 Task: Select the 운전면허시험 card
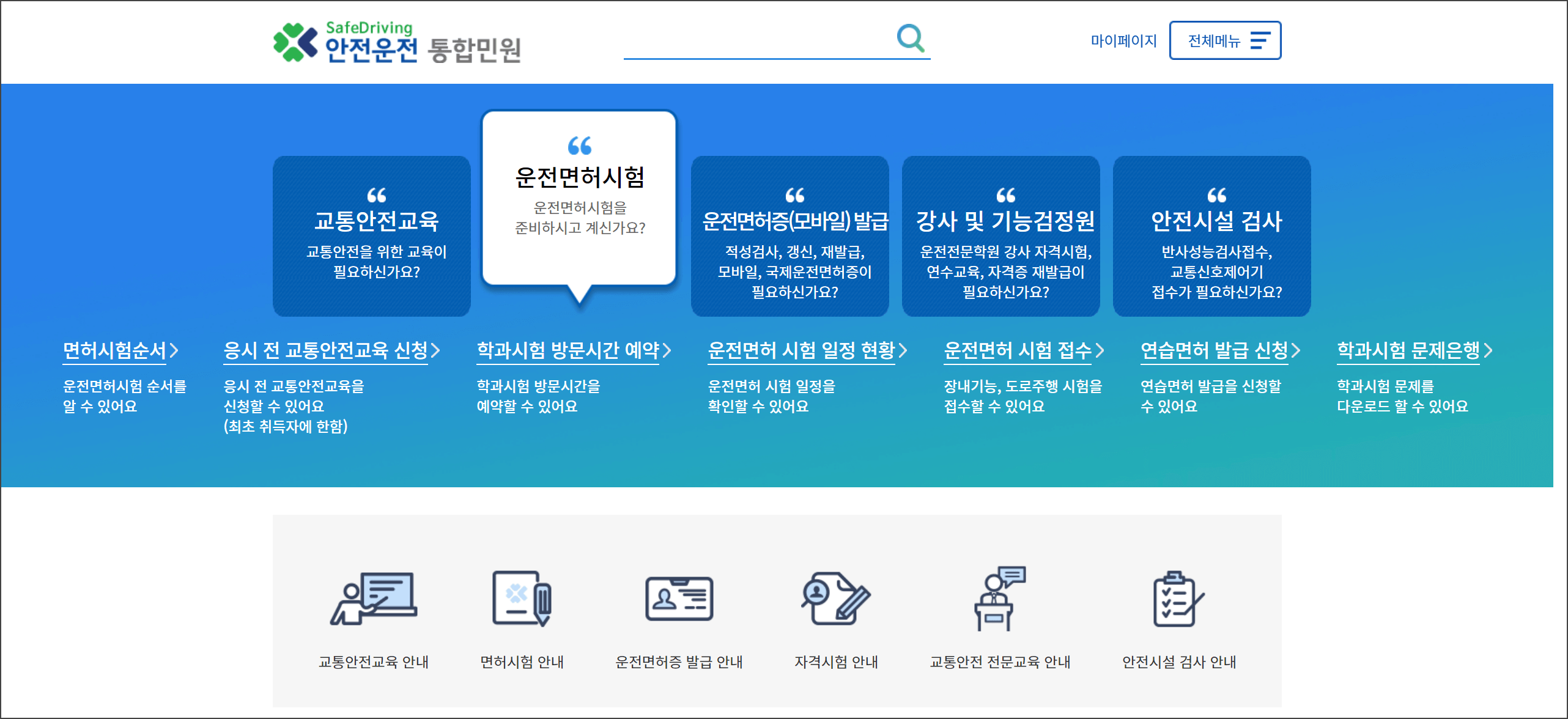click(x=579, y=199)
